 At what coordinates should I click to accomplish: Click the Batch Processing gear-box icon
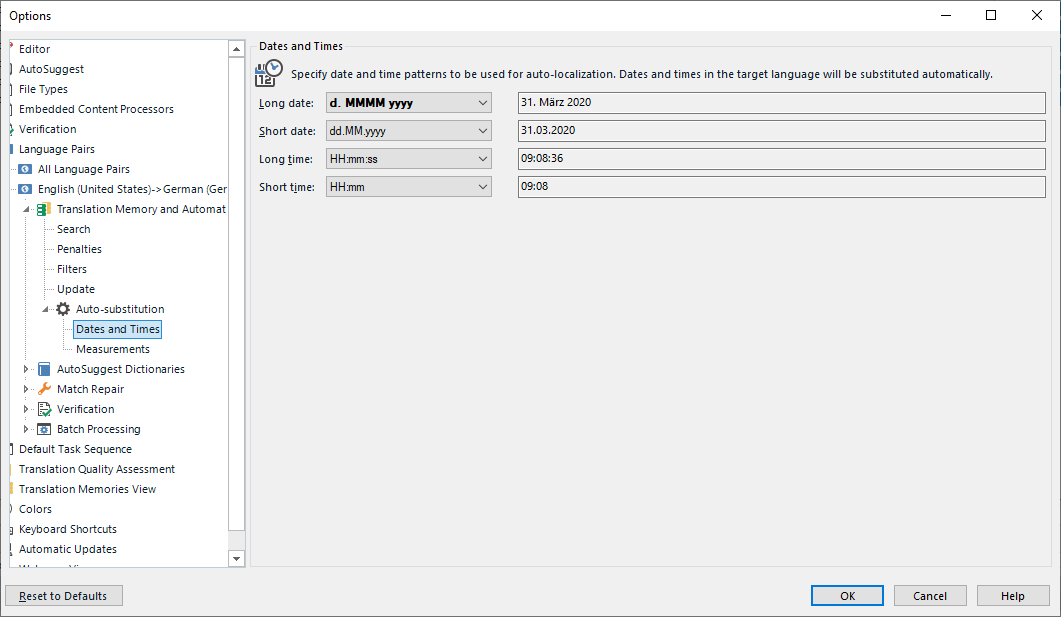[42, 429]
